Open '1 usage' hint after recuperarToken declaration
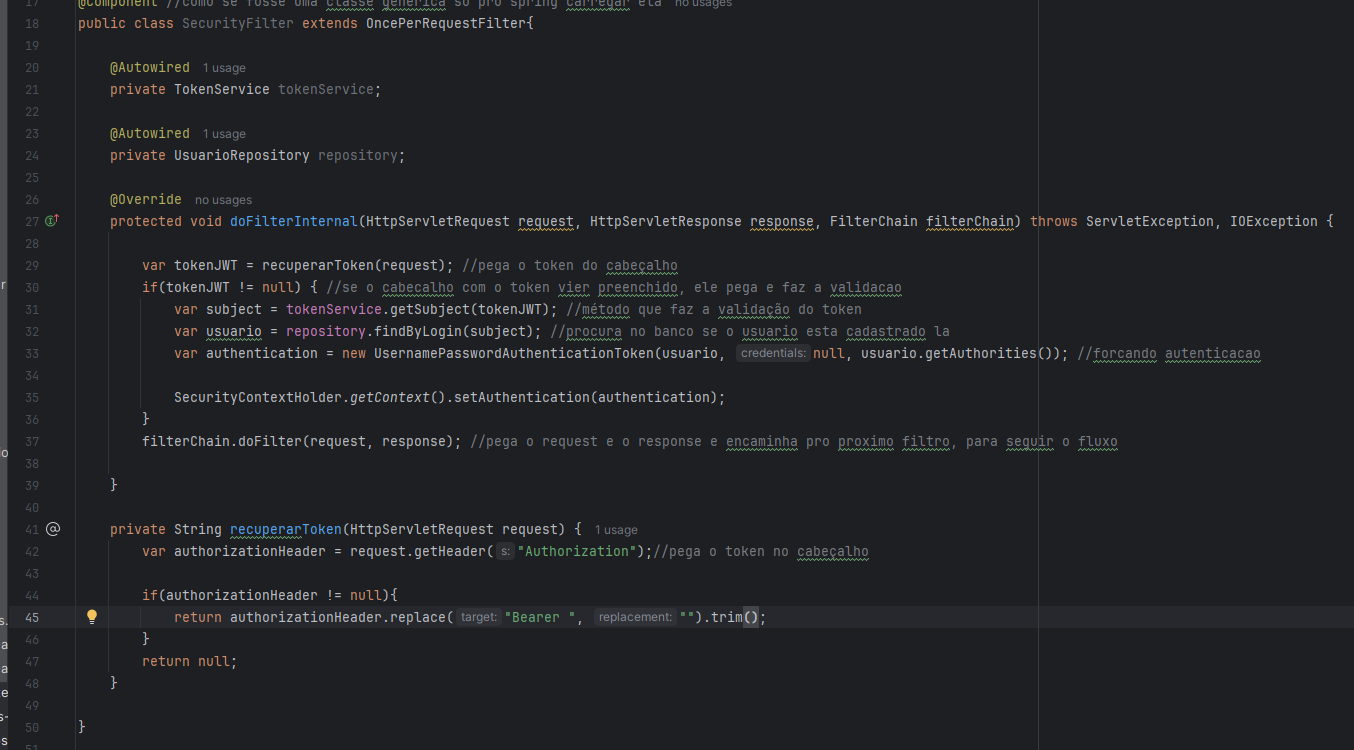 (616, 530)
